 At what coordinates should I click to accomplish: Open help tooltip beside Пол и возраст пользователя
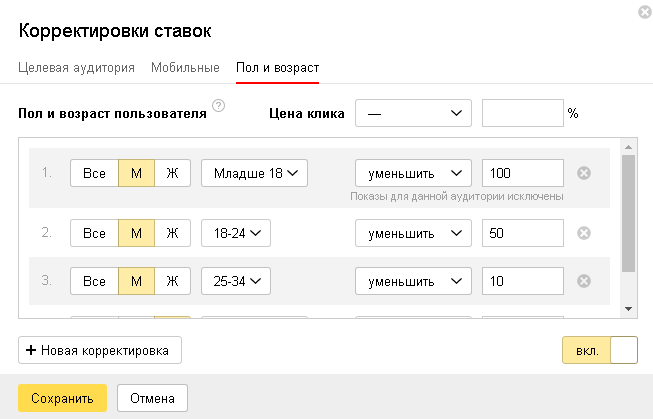coord(219,106)
